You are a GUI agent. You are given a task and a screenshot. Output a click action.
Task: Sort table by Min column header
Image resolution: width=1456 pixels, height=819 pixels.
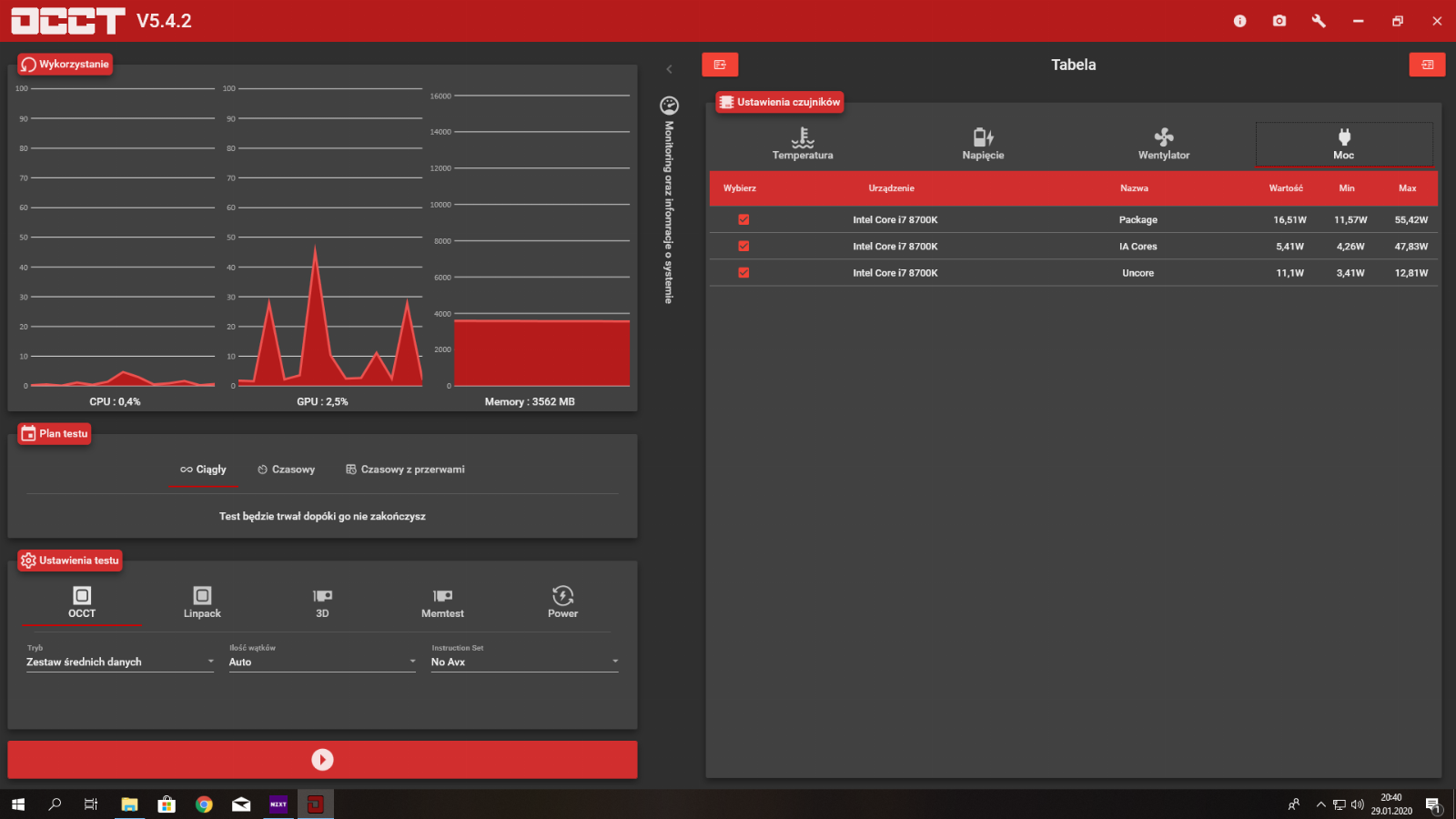tap(1347, 188)
